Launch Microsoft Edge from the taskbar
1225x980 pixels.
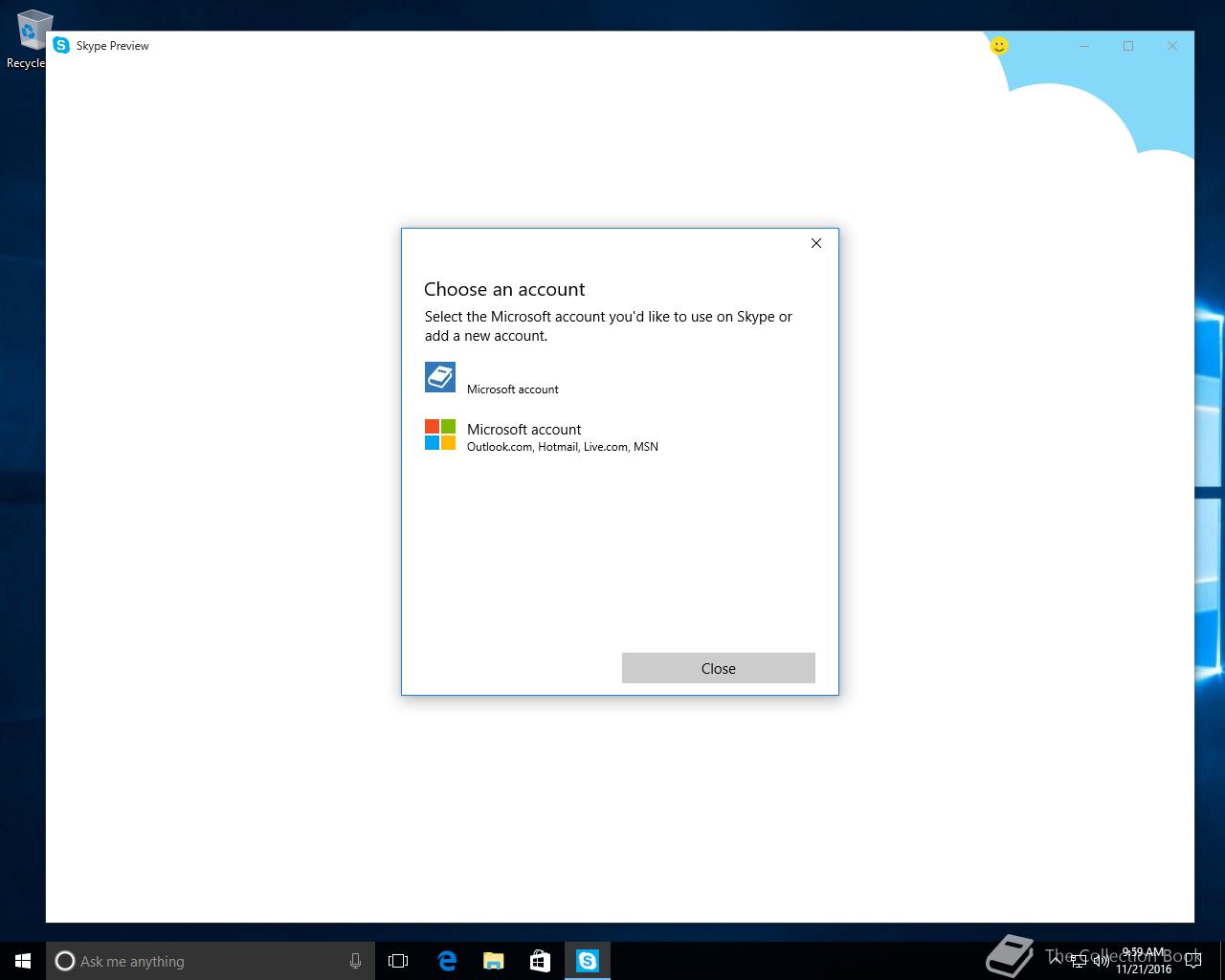pos(447,961)
